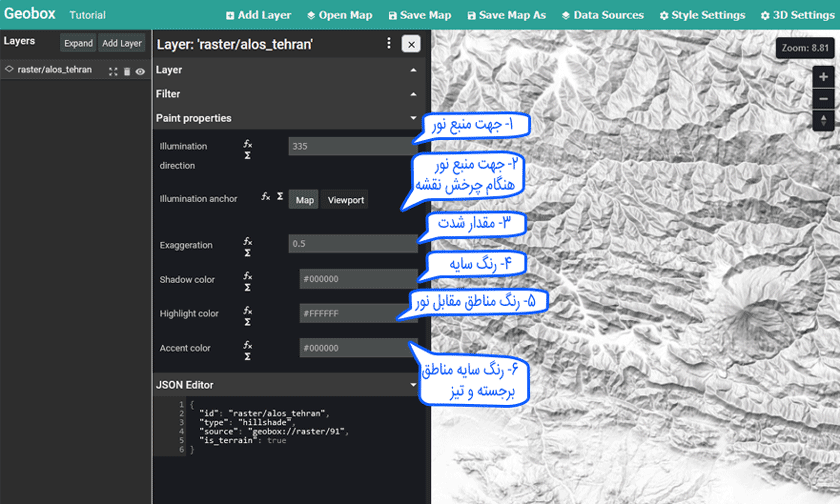This screenshot has width=840, height=504.
Task: Zoom out on the map
Action: point(823,98)
